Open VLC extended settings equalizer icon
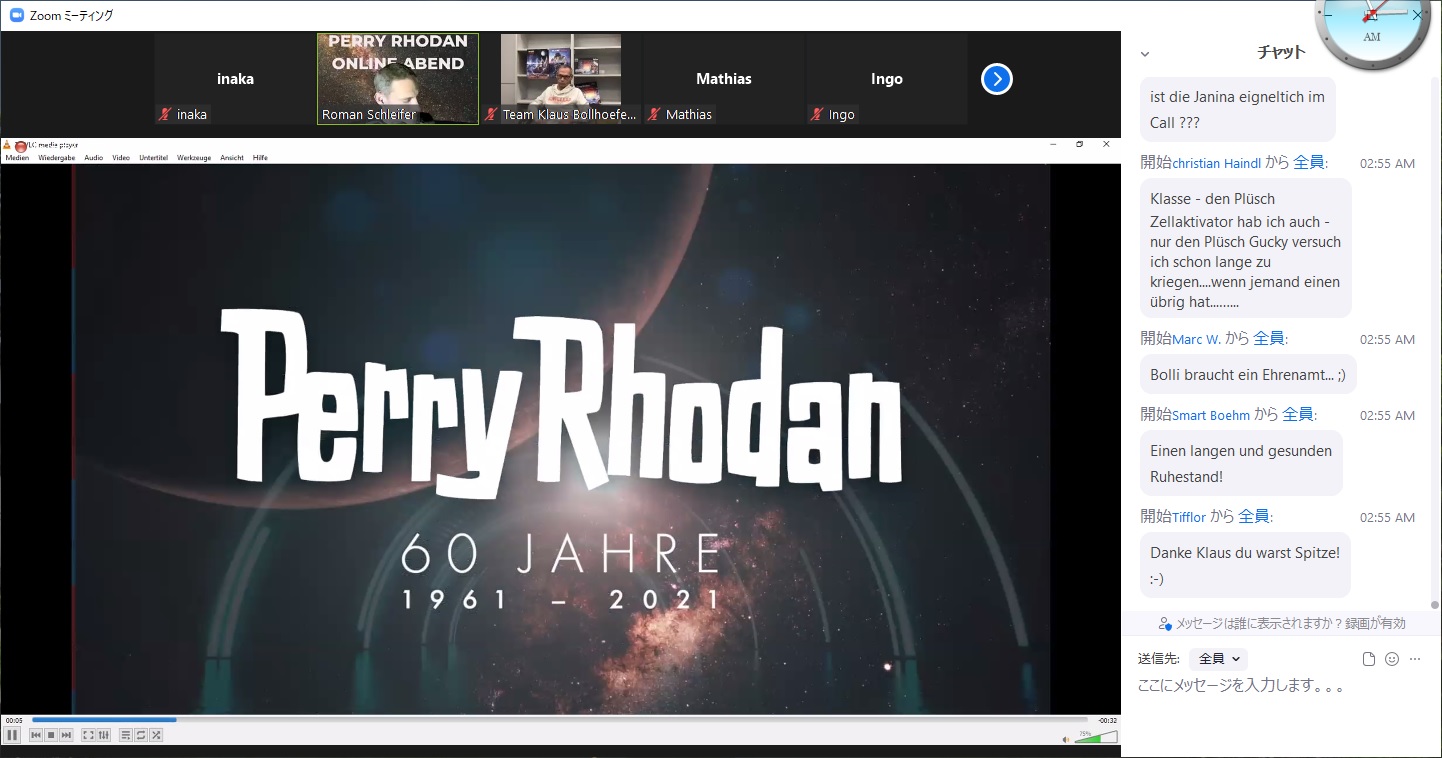The width and height of the screenshot is (1442, 758). tap(103, 735)
